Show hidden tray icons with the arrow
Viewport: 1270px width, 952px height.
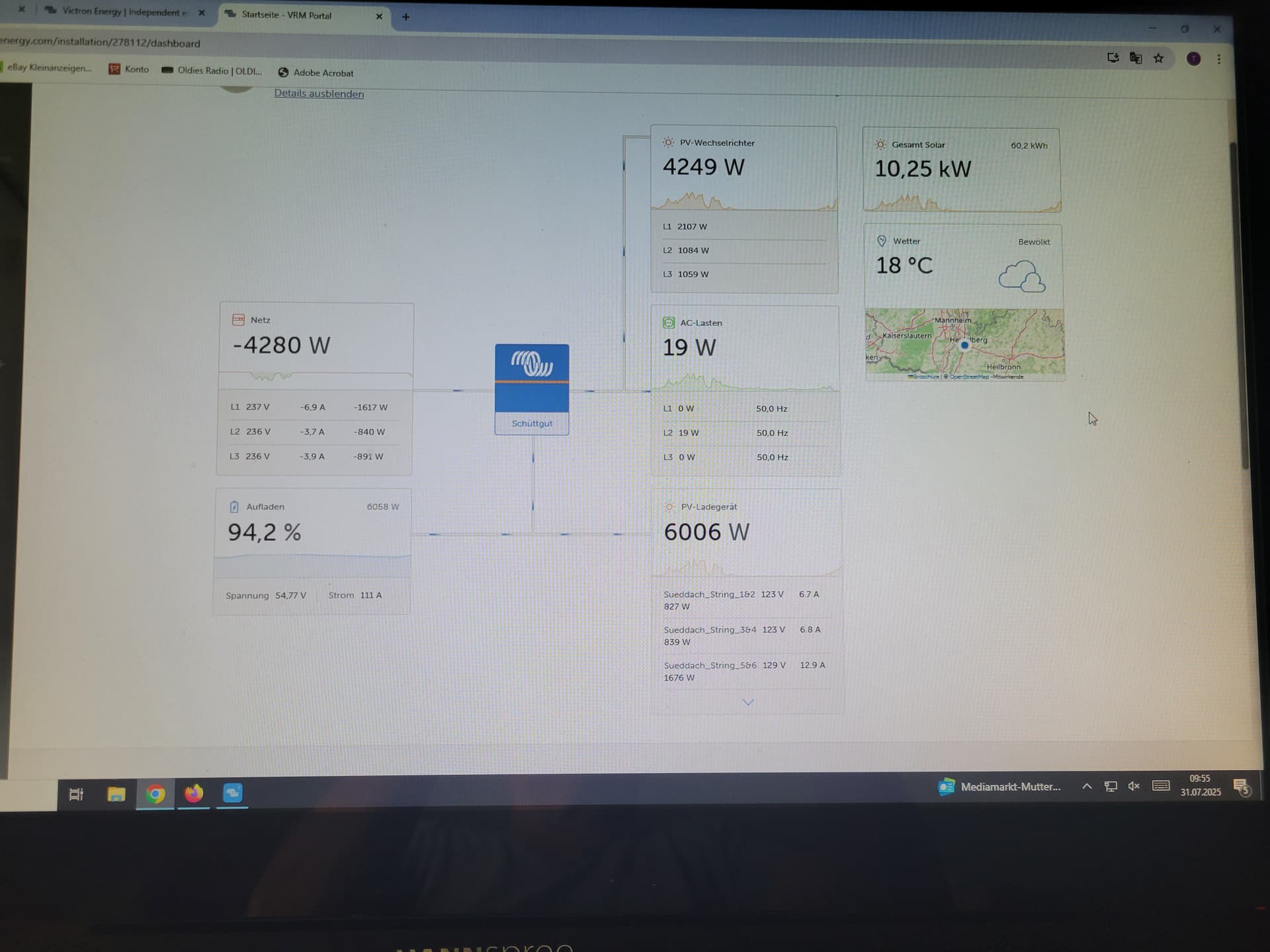point(1086,786)
